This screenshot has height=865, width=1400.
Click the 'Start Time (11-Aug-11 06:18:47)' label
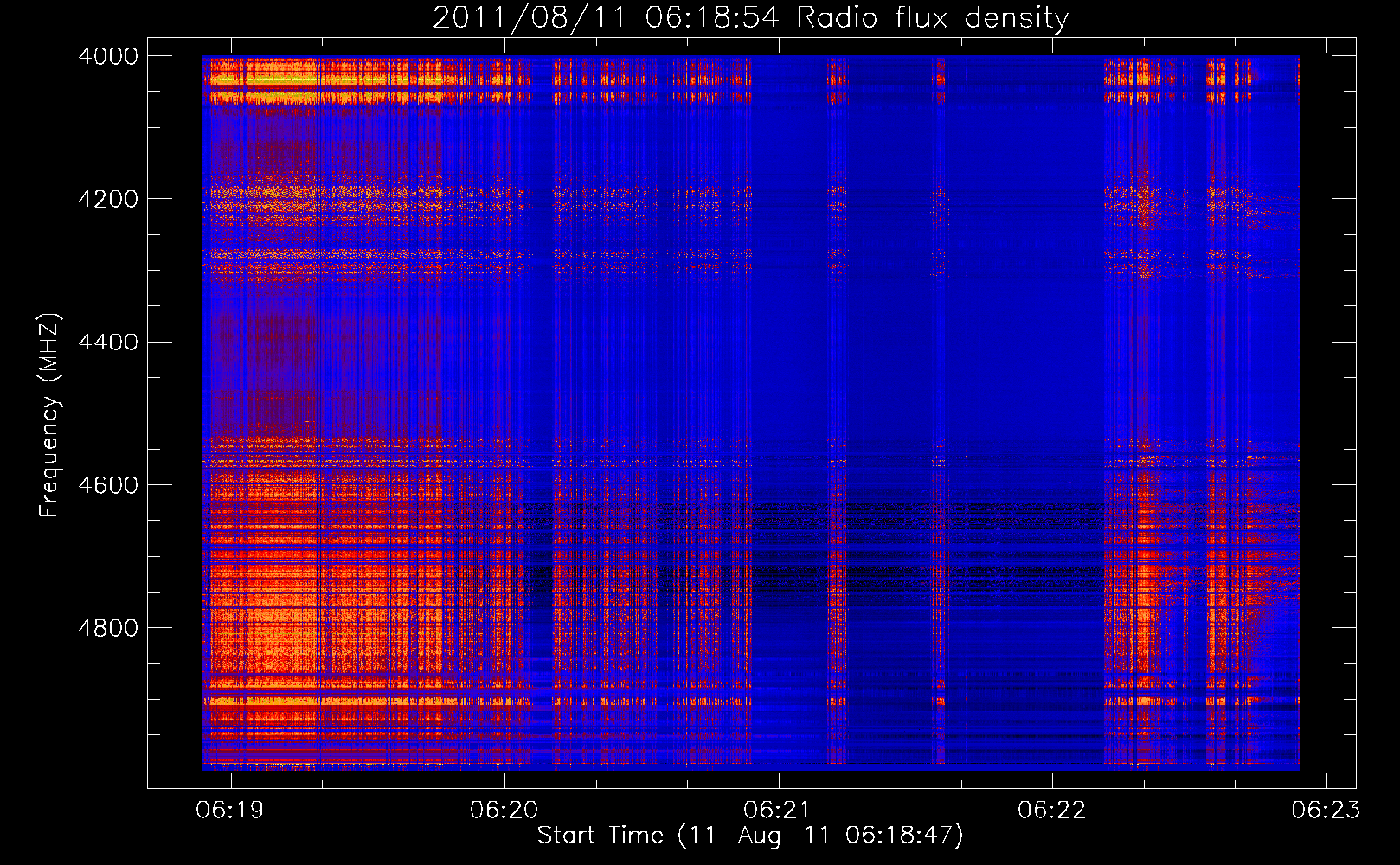pyautogui.click(x=750, y=836)
